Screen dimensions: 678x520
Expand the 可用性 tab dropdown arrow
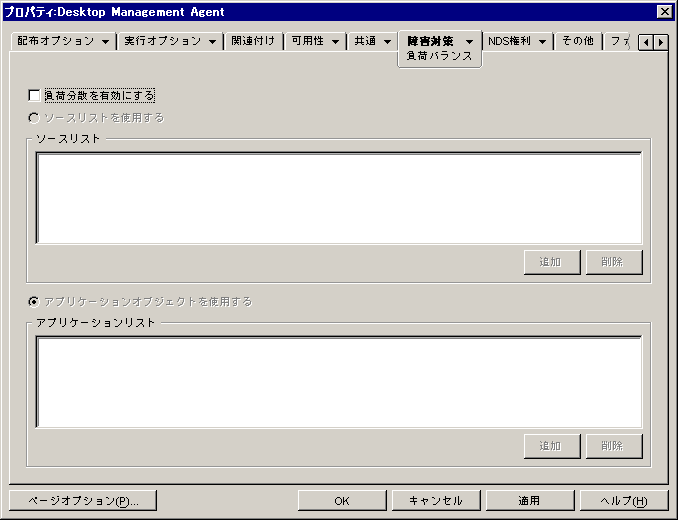[335, 42]
